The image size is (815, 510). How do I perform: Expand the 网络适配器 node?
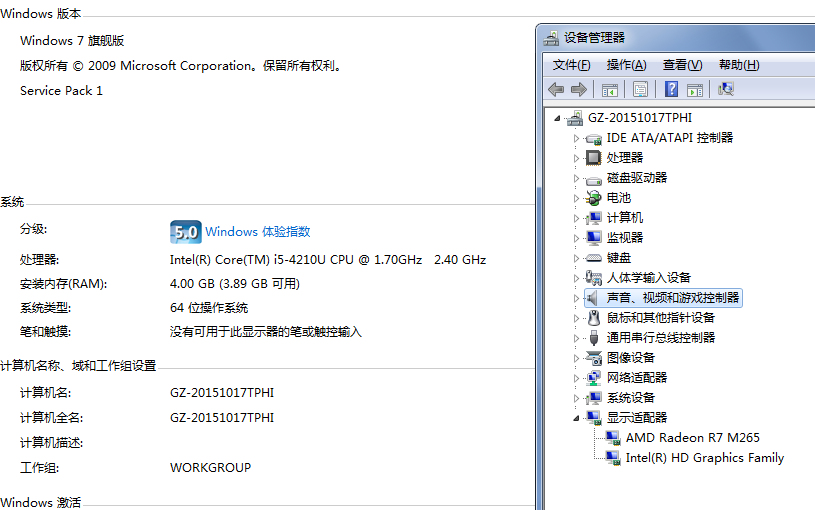coord(576,378)
